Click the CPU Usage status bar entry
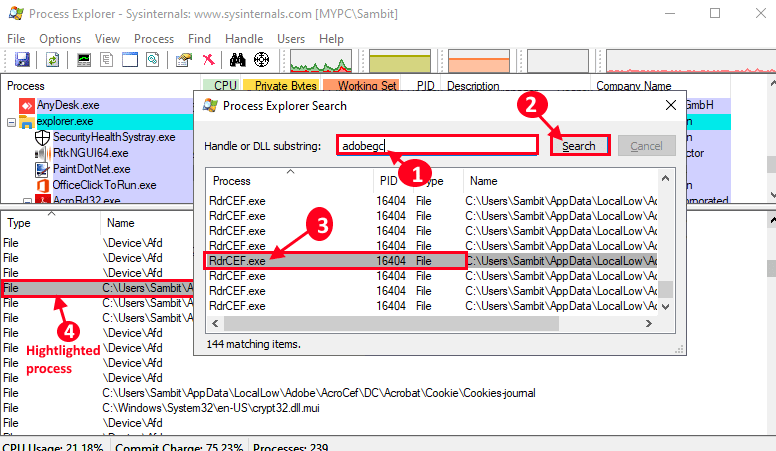Viewport: 776px width, 451px height. [53, 446]
